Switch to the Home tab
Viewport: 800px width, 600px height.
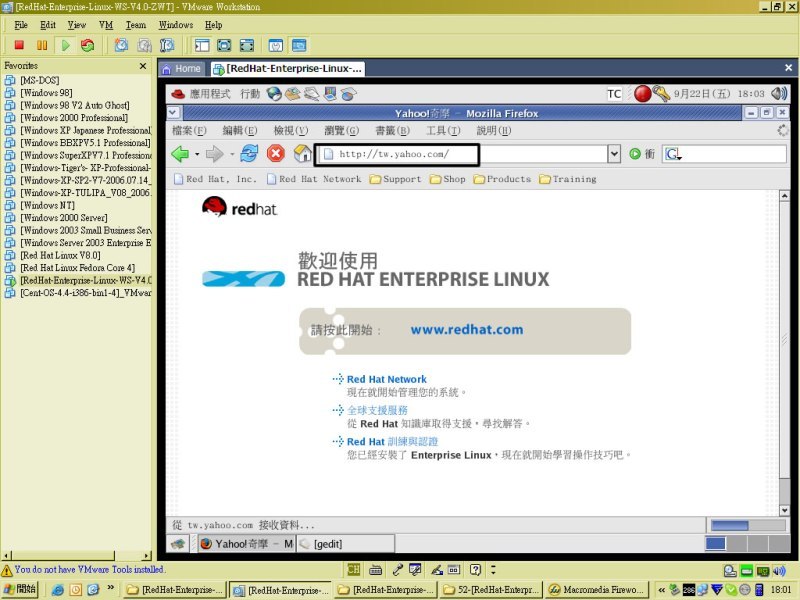coord(182,69)
